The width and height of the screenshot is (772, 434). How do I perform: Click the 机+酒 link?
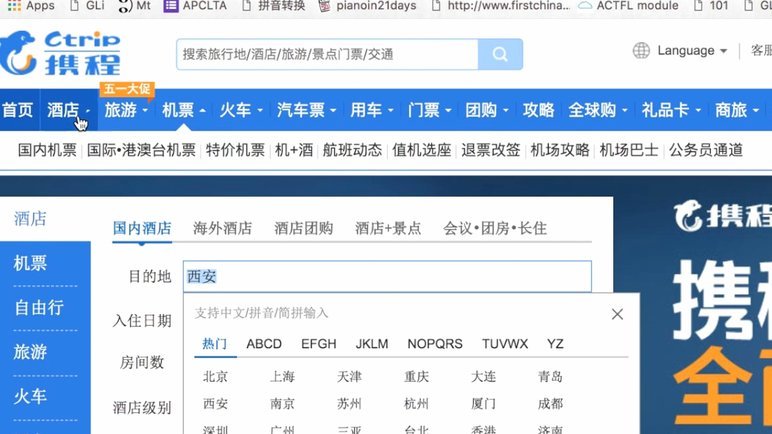click(x=294, y=150)
